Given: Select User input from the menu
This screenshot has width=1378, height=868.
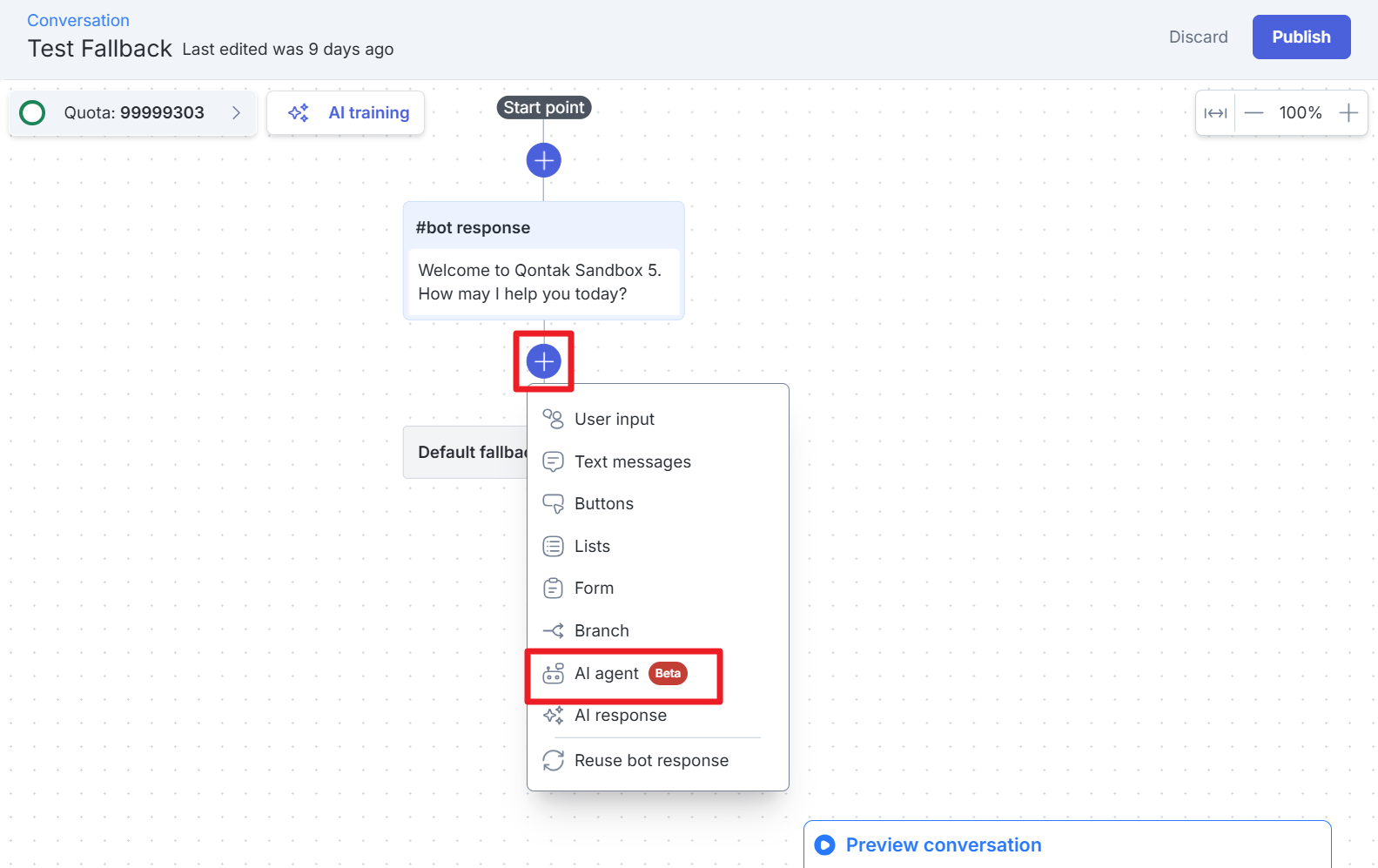Looking at the screenshot, I should 614,419.
